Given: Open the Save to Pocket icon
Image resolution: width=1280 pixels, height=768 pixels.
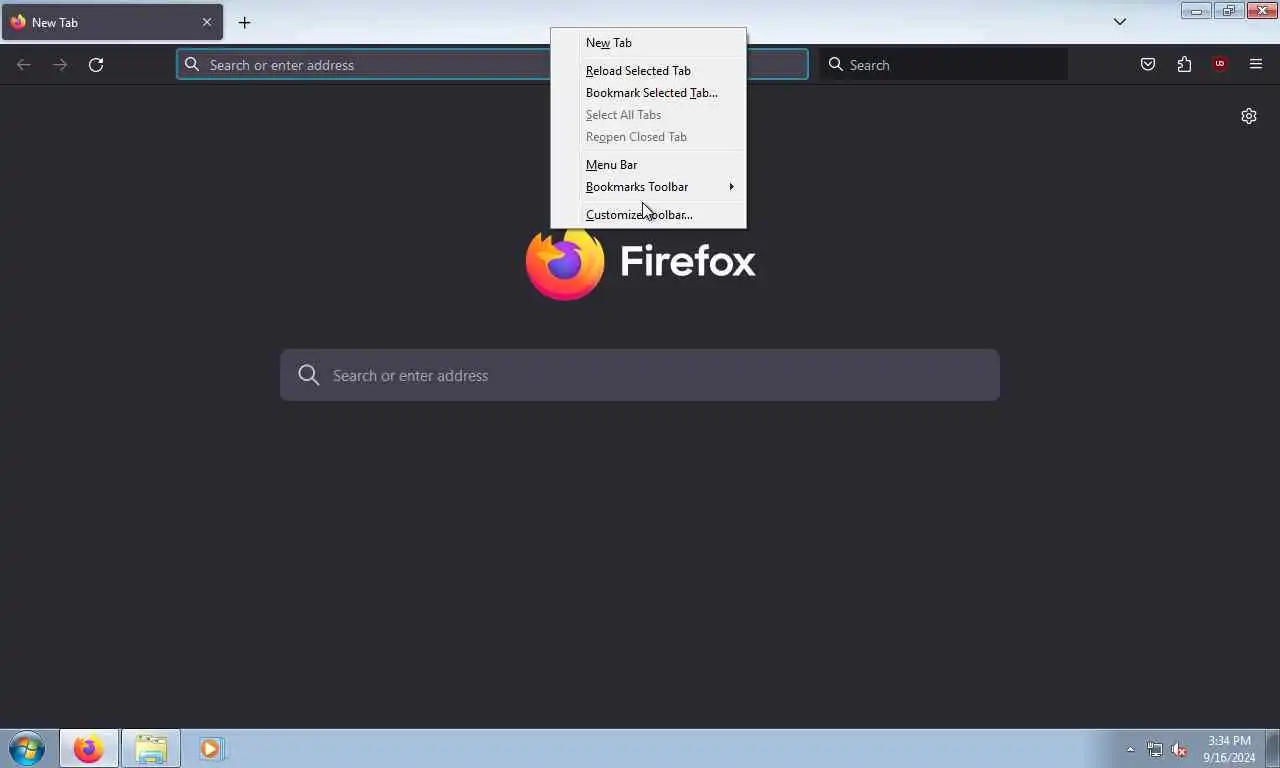Looking at the screenshot, I should pyautogui.click(x=1148, y=65).
